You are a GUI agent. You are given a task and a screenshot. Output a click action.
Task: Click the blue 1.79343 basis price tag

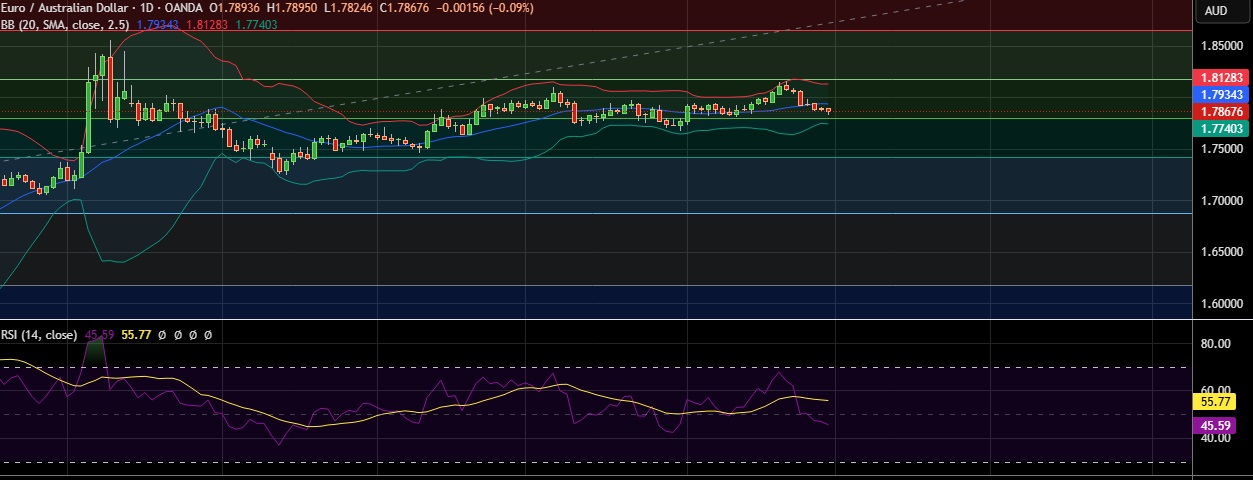click(x=1221, y=94)
